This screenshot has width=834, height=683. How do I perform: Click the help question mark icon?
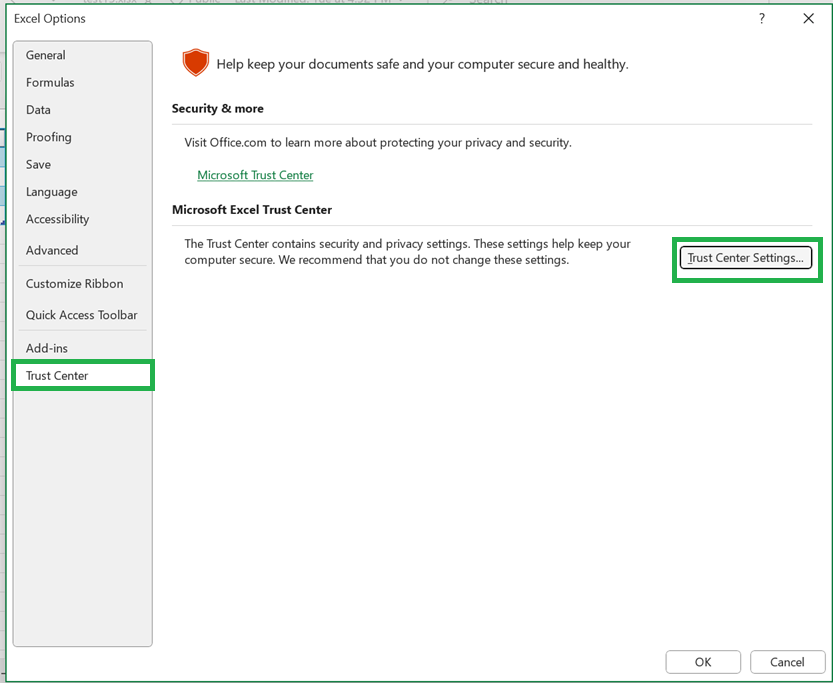pos(762,19)
